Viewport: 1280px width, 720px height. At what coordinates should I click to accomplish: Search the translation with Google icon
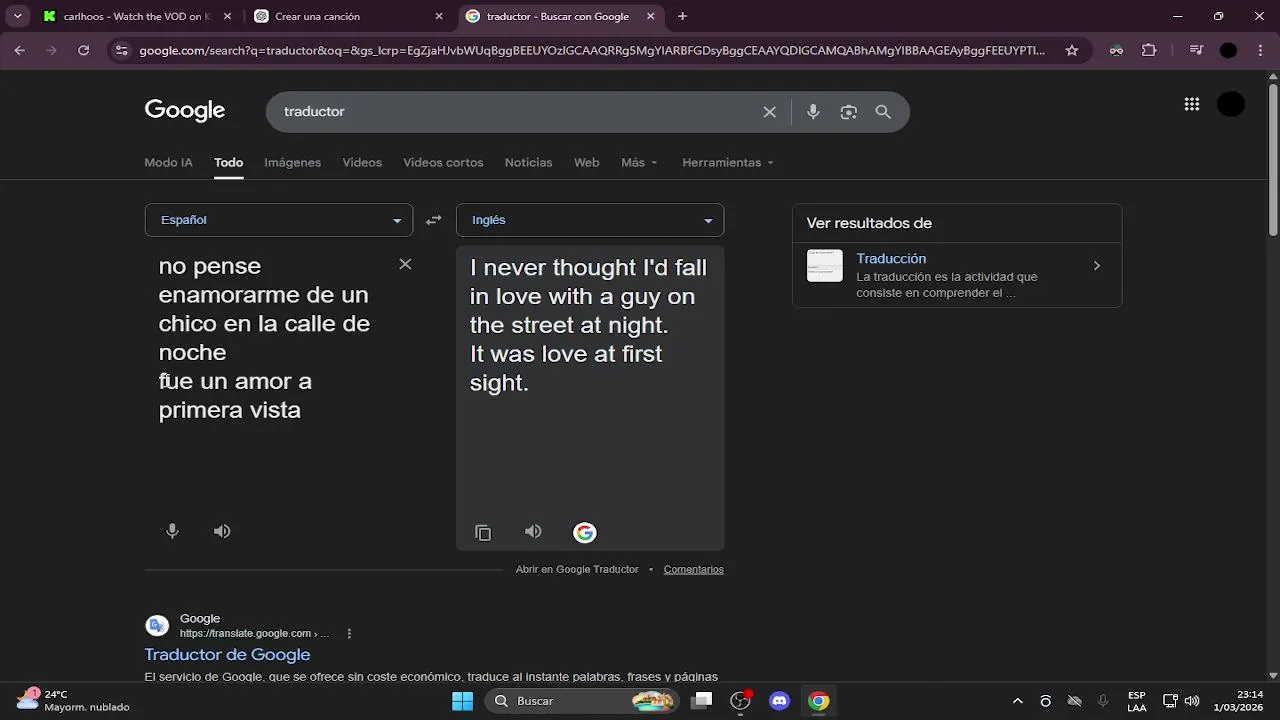pyautogui.click(x=585, y=533)
